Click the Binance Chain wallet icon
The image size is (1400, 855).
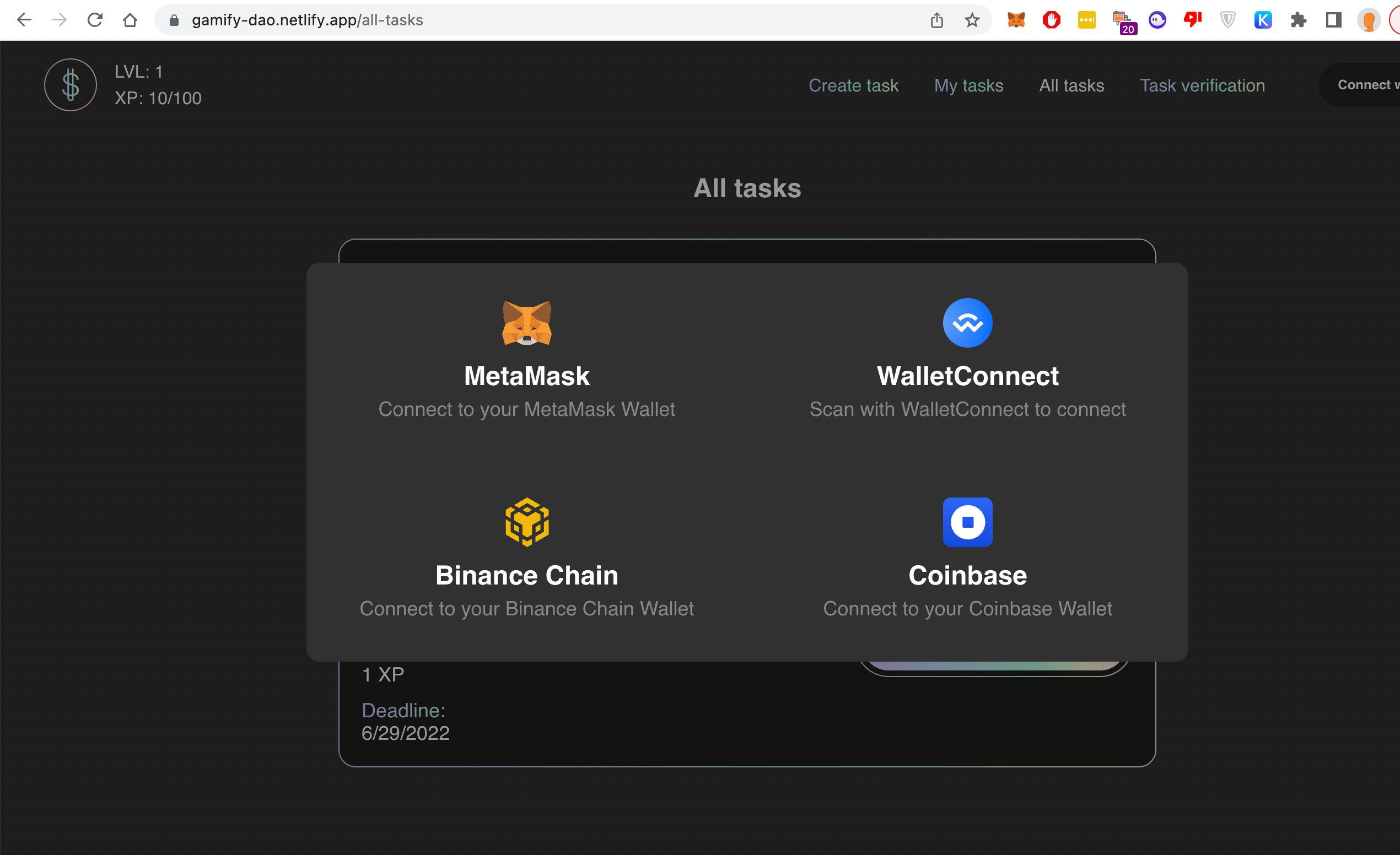click(527, 521)
